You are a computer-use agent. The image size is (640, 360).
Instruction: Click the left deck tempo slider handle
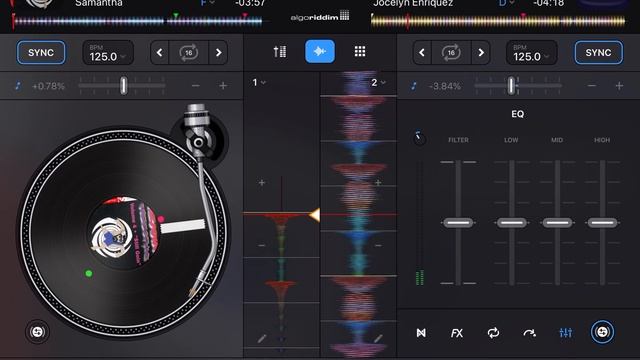point(124,86)
